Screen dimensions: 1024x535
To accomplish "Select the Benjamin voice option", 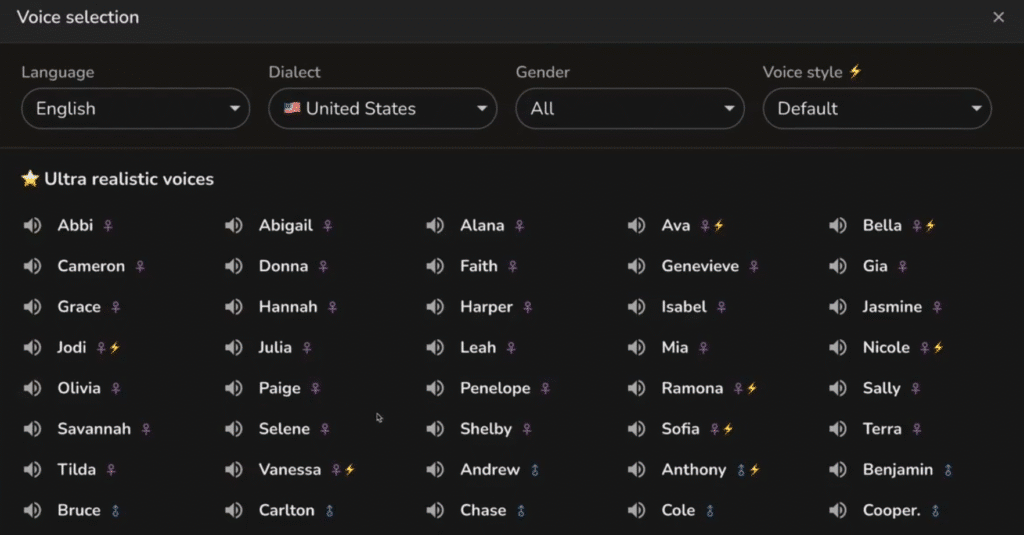I will click(897, 470).
